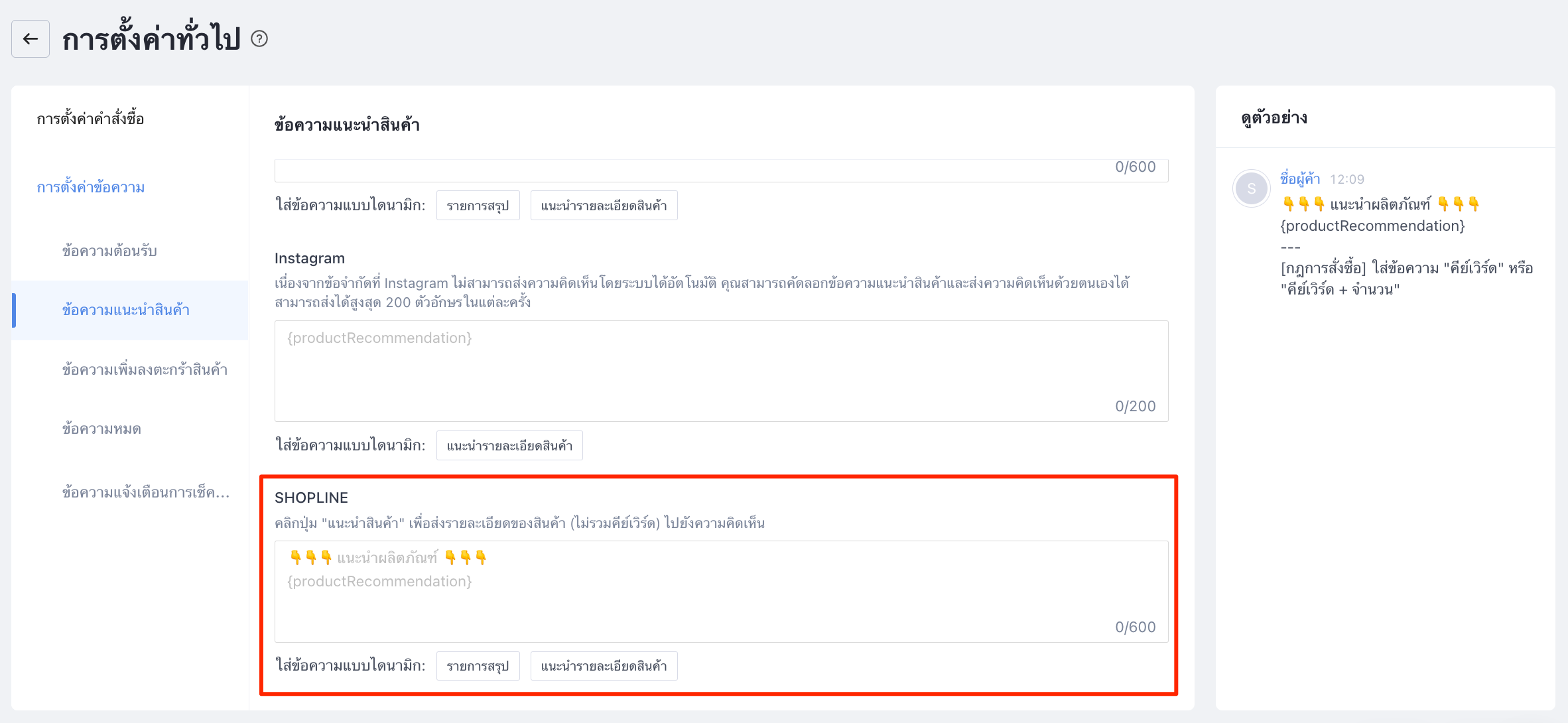Viewport: 1568px width, 723px height.
Task: Click the Instagram message text area
Action: (721, 371)
